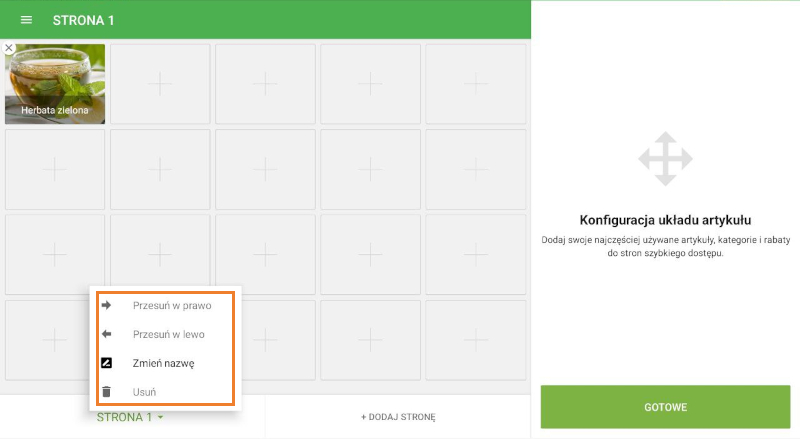This screenshot has height=439, width=800.
Task: Remove the Herbata zielona tile with X
Action: [9, 48]
